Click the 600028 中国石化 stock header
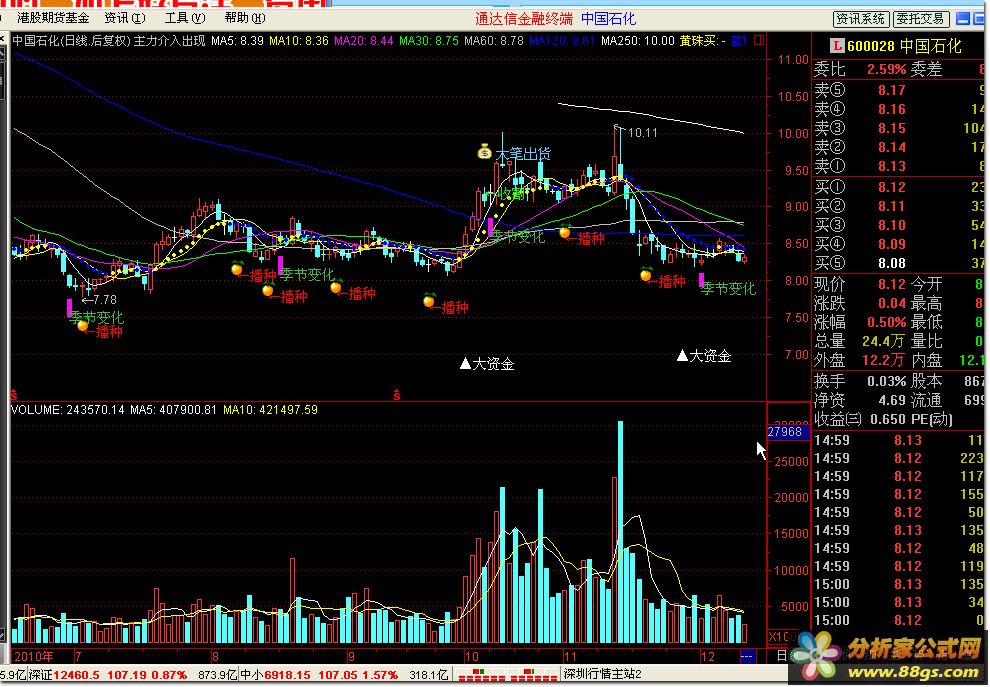This screenshot has height=687, width=990. [x=904, y=45]
